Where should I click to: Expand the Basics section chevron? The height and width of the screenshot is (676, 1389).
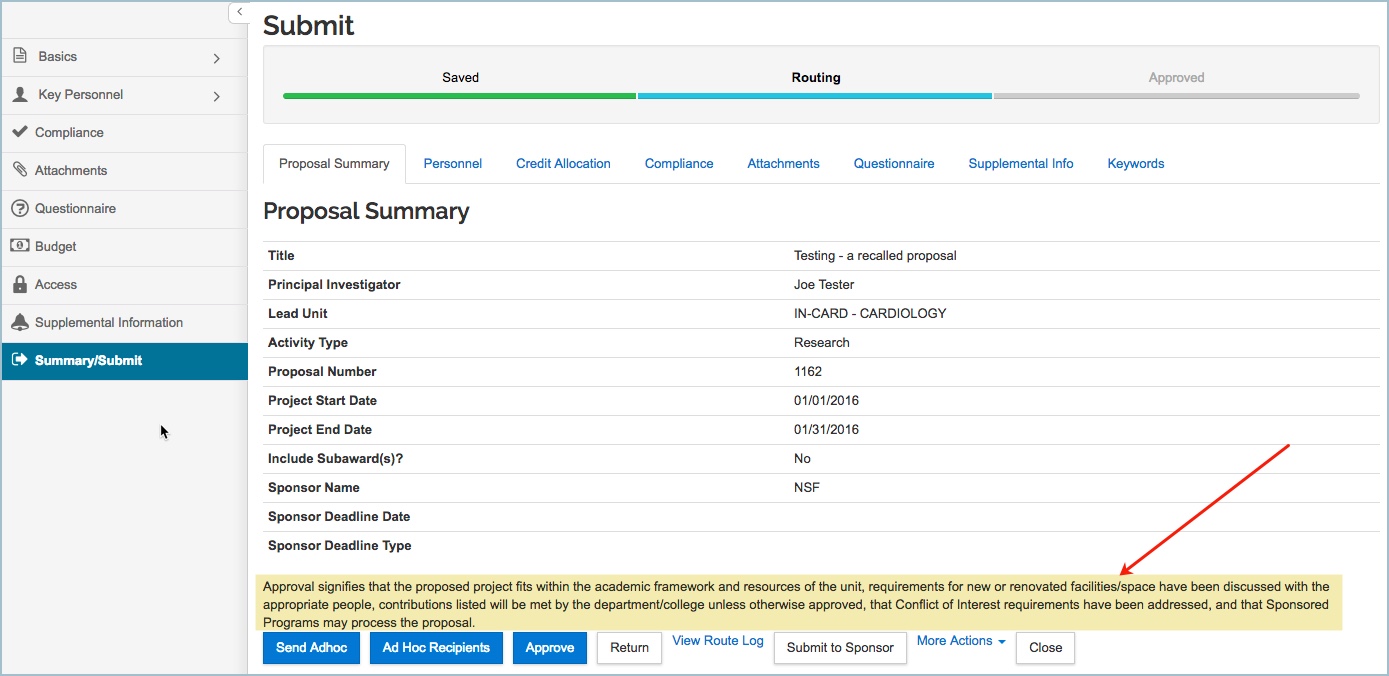click(217, 58)
